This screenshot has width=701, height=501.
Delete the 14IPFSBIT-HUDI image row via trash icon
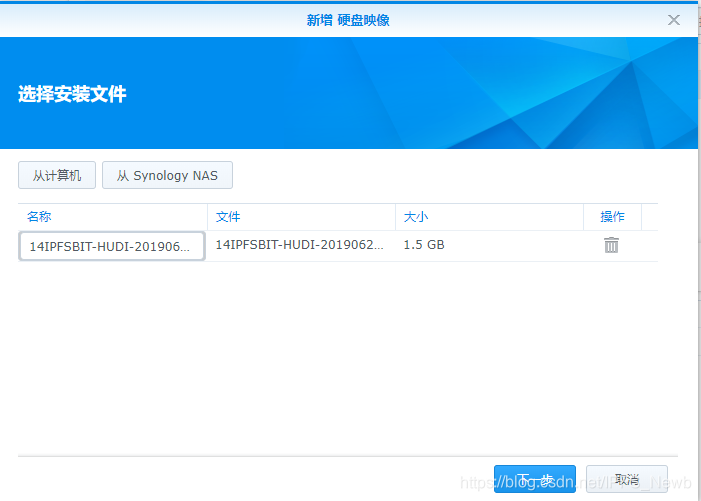coord(611,245)
